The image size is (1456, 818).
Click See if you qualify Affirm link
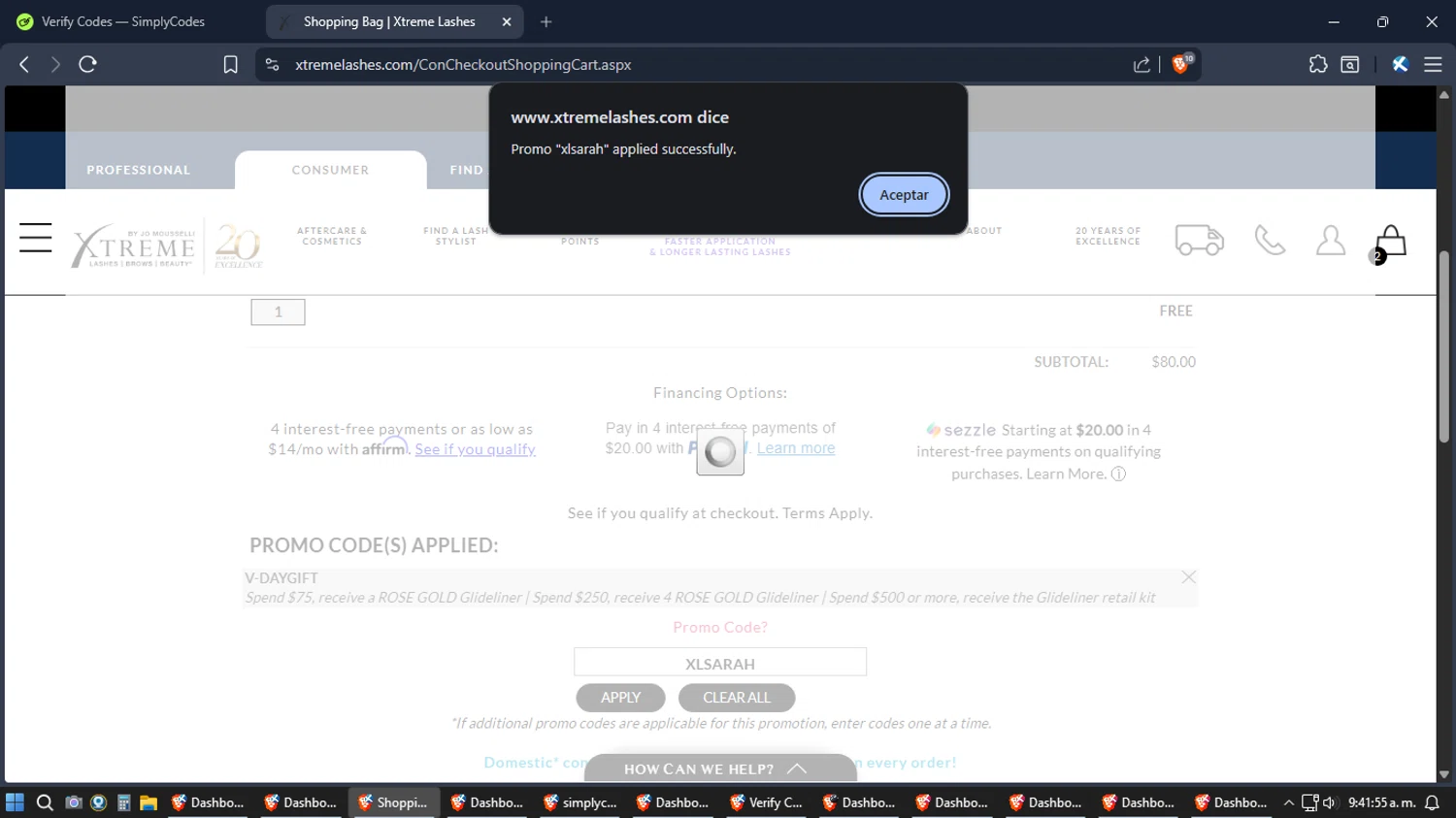coord(475,449)
